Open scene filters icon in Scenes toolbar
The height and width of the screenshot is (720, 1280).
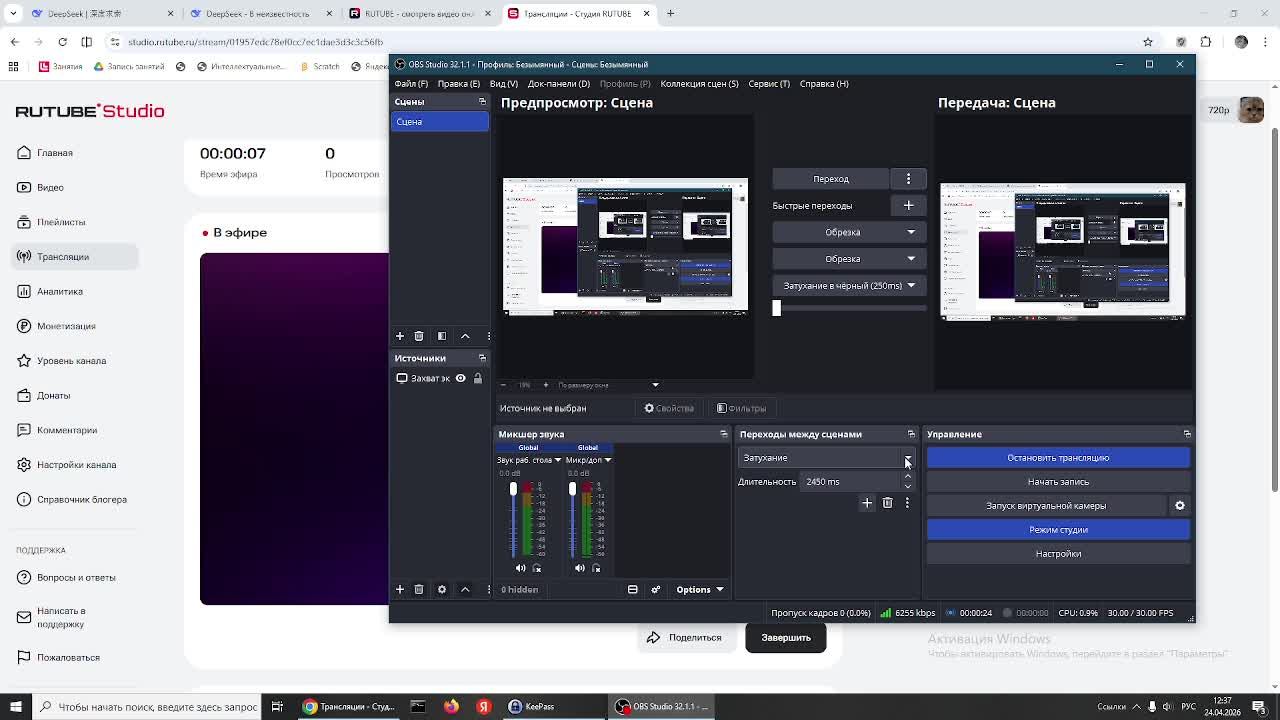(x=442, y=336)
